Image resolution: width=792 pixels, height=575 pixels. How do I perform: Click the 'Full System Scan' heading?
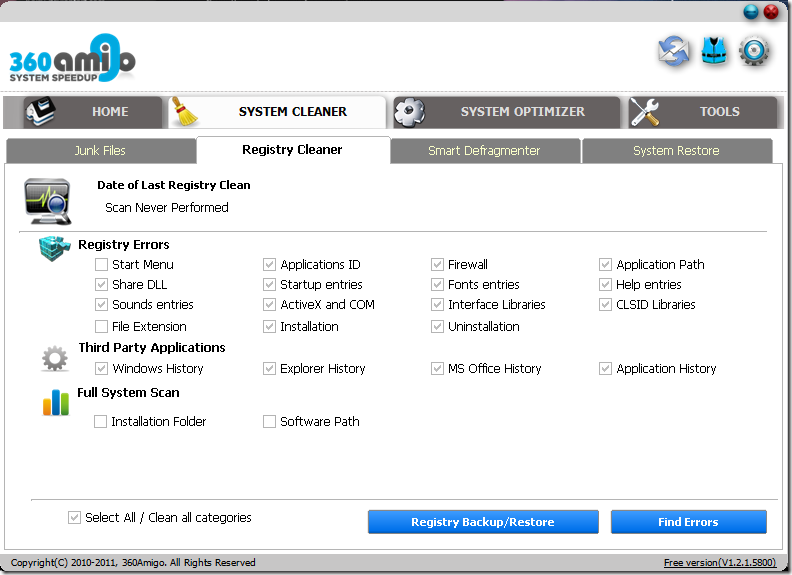point(128,393)
